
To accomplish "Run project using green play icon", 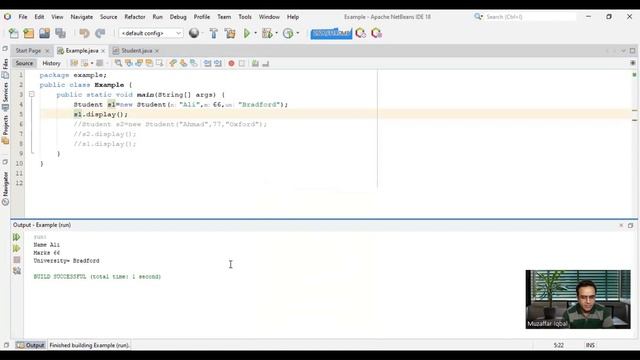I will click(247, 33).
